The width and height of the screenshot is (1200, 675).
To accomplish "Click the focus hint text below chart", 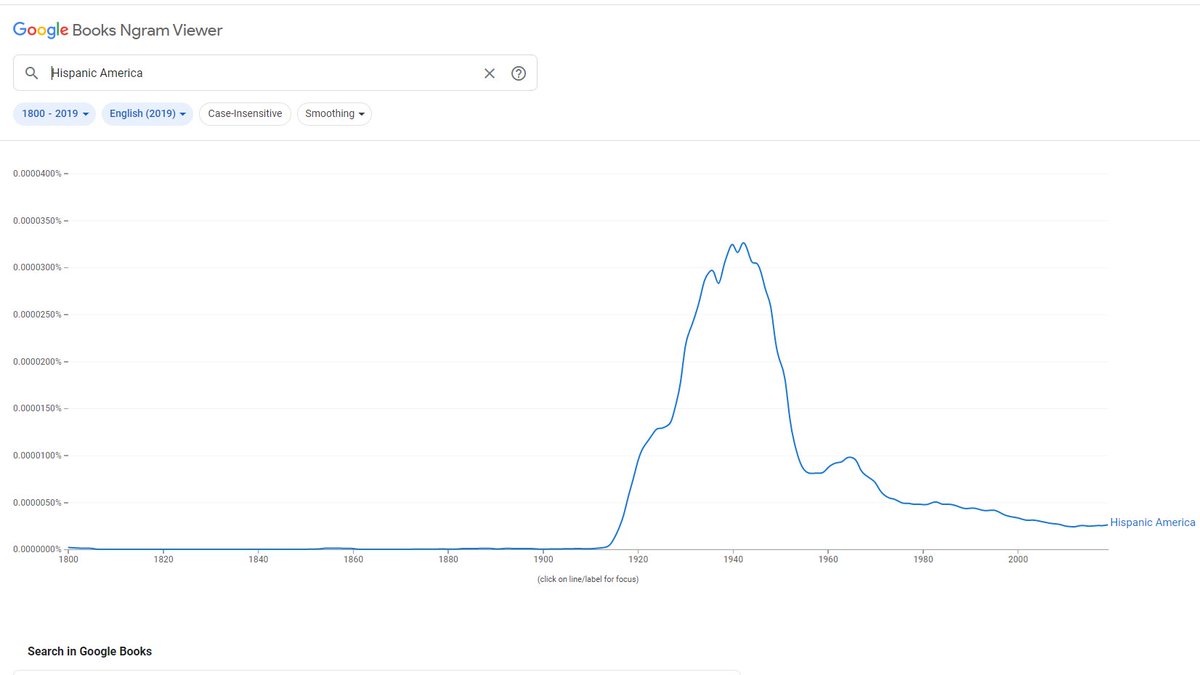I will point(588,579).
